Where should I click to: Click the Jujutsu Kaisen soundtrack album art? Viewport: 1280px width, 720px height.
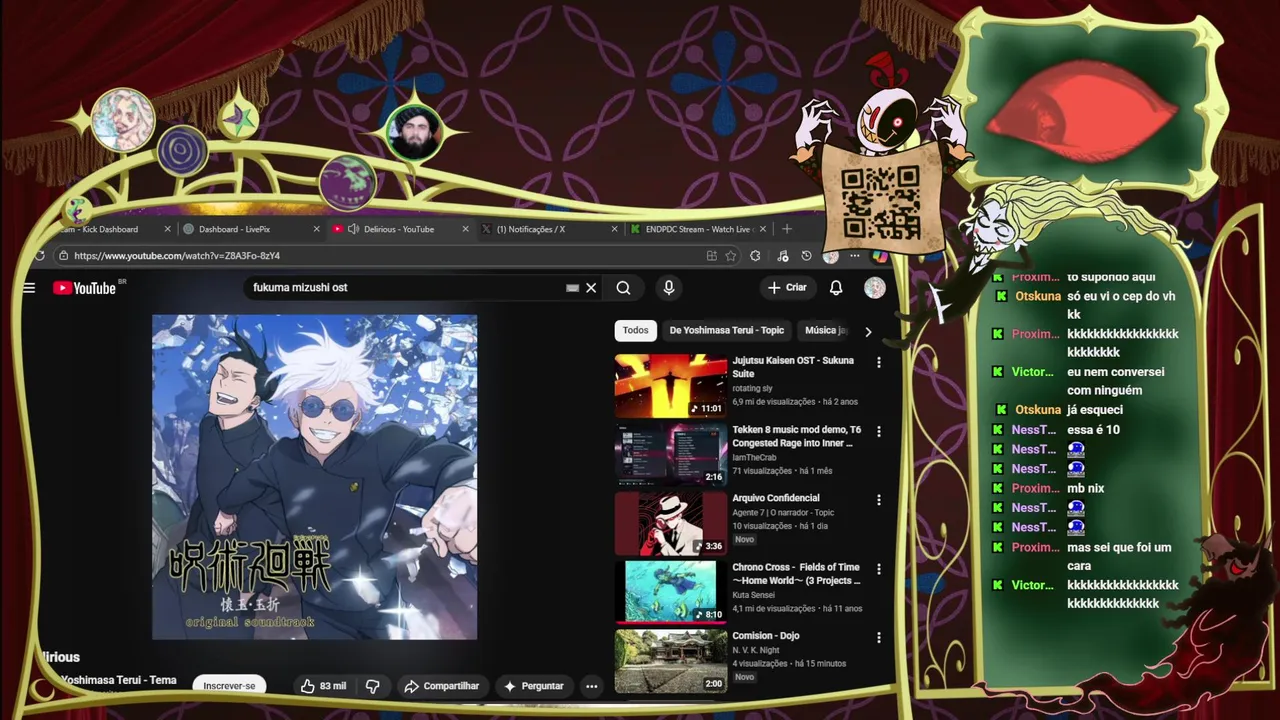314,477
